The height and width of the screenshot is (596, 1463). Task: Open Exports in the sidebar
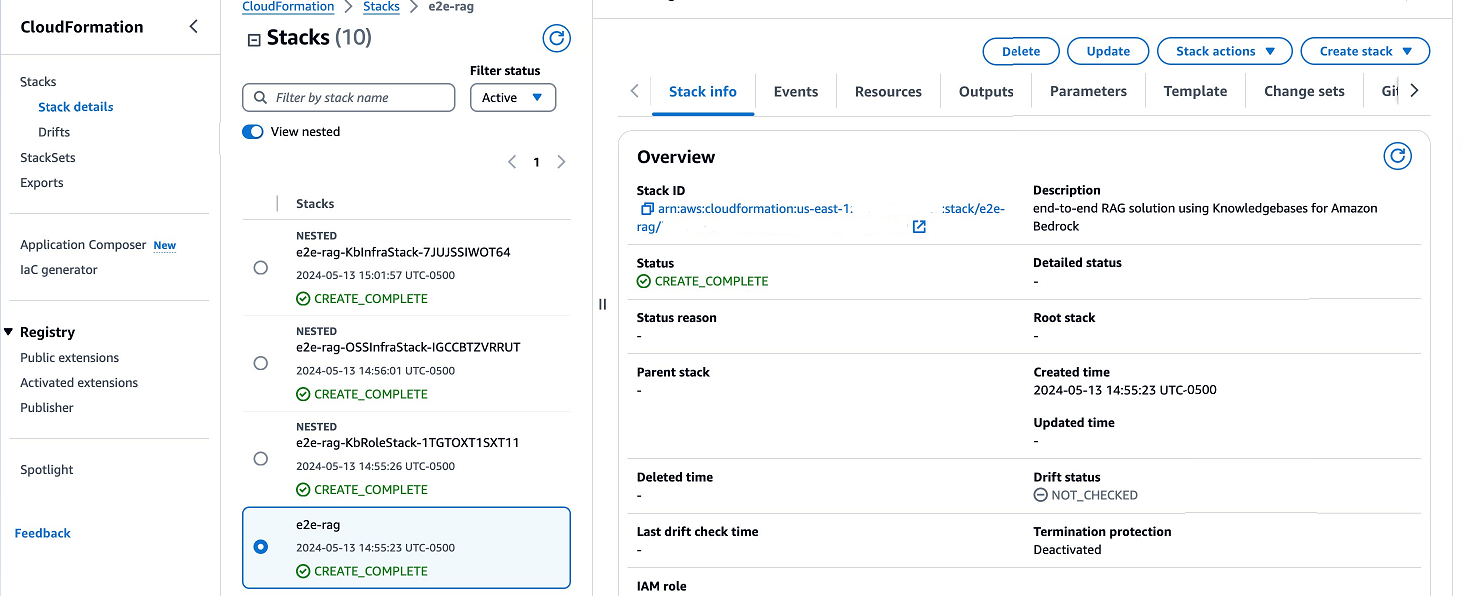(x=42, y=183)
